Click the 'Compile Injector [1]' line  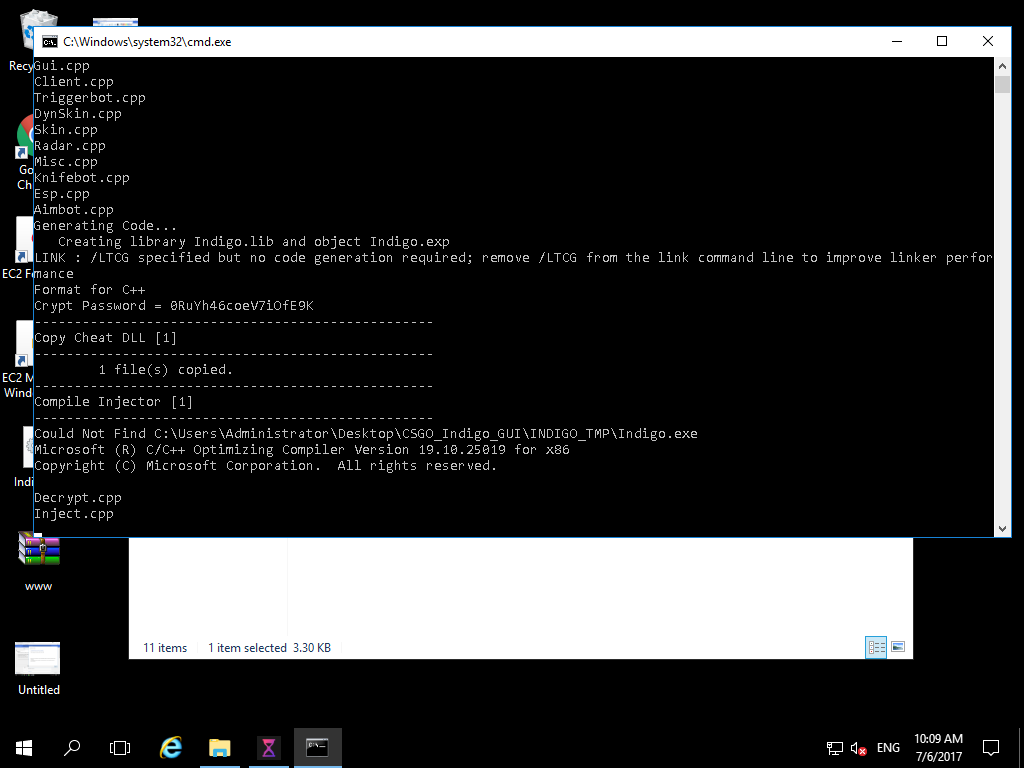[x=114, y=402]
